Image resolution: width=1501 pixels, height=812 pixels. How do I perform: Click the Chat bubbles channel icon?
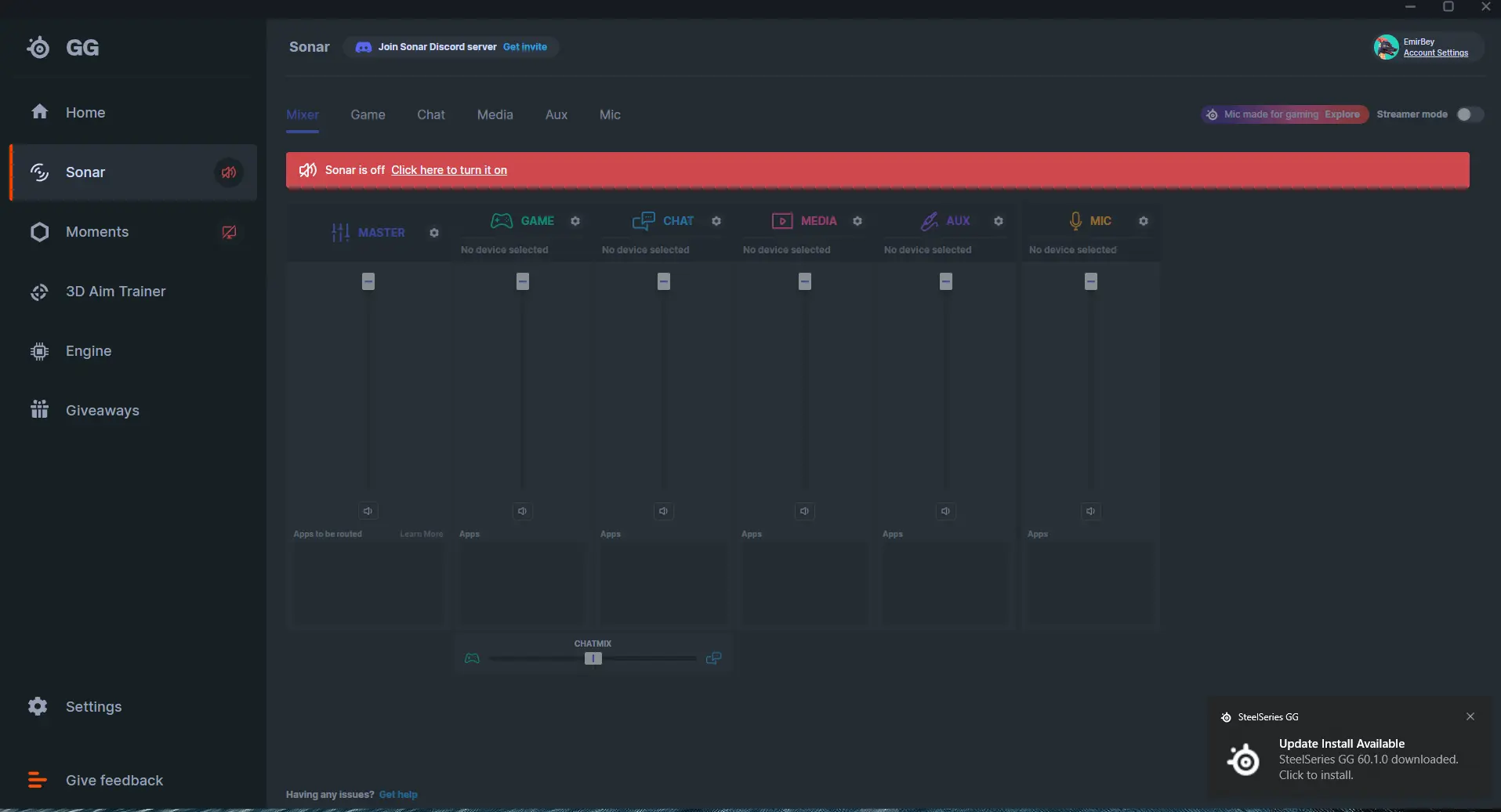point(644,221)
